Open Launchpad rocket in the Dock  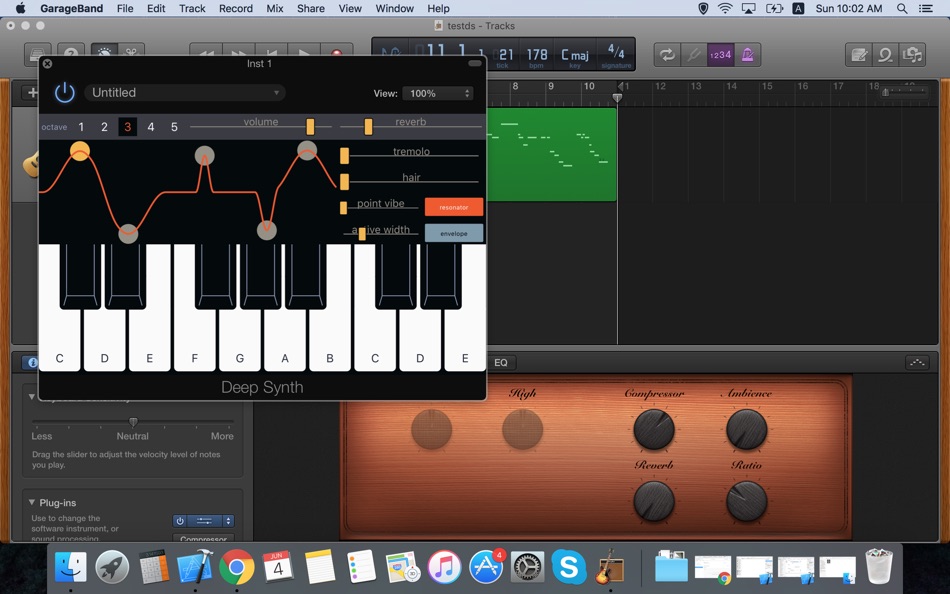pyautogui.click(x=112, y=567)
